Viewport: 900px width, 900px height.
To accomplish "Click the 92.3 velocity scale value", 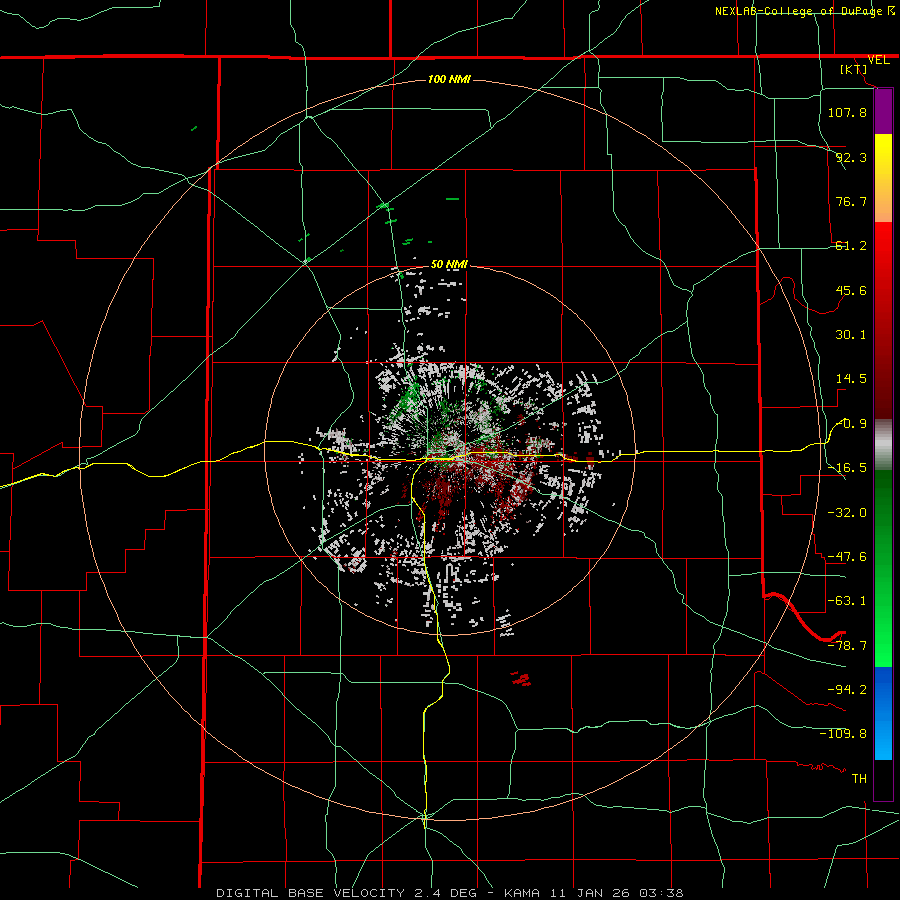I will click(x=851, y=157).
